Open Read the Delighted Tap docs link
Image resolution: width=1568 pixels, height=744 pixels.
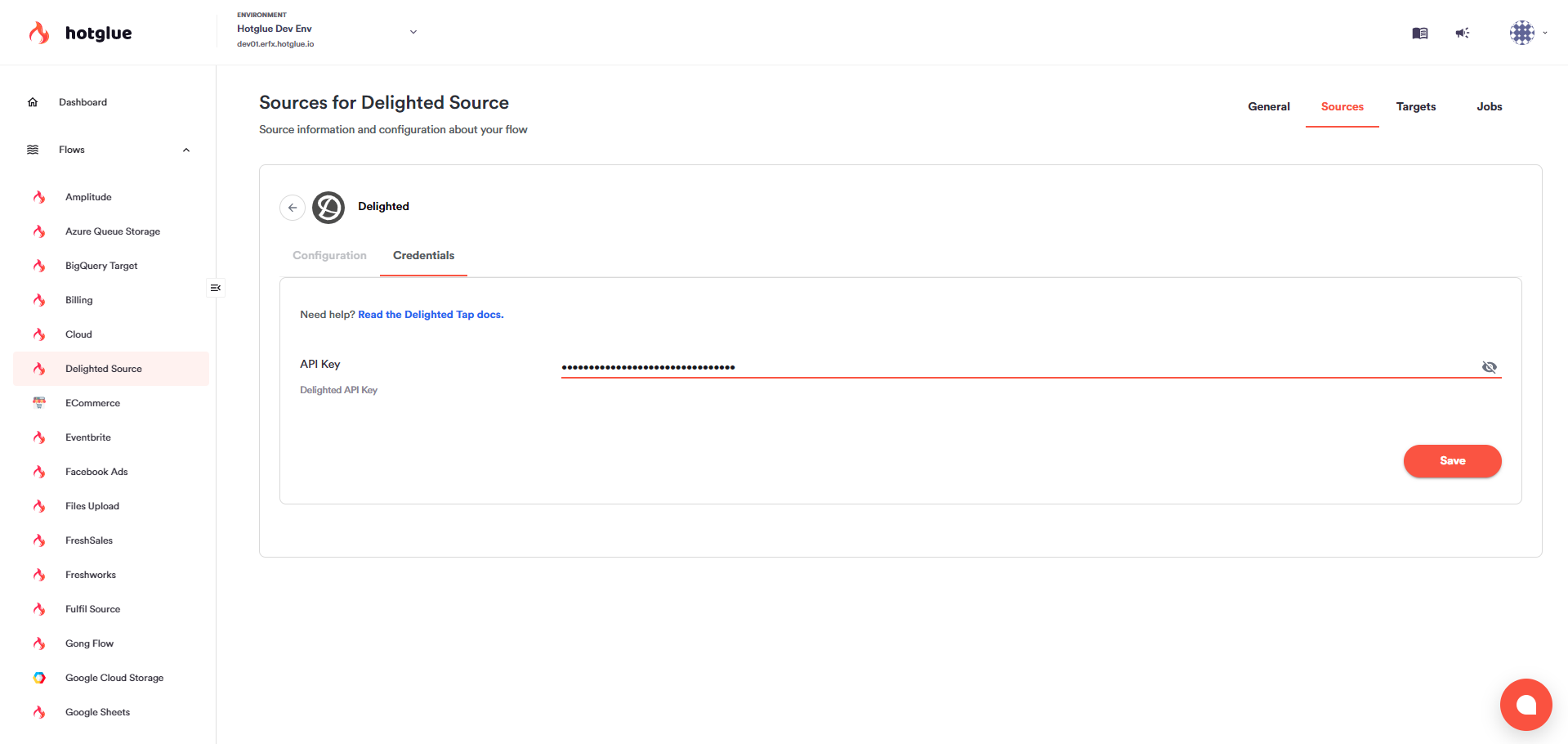(431, 315)
